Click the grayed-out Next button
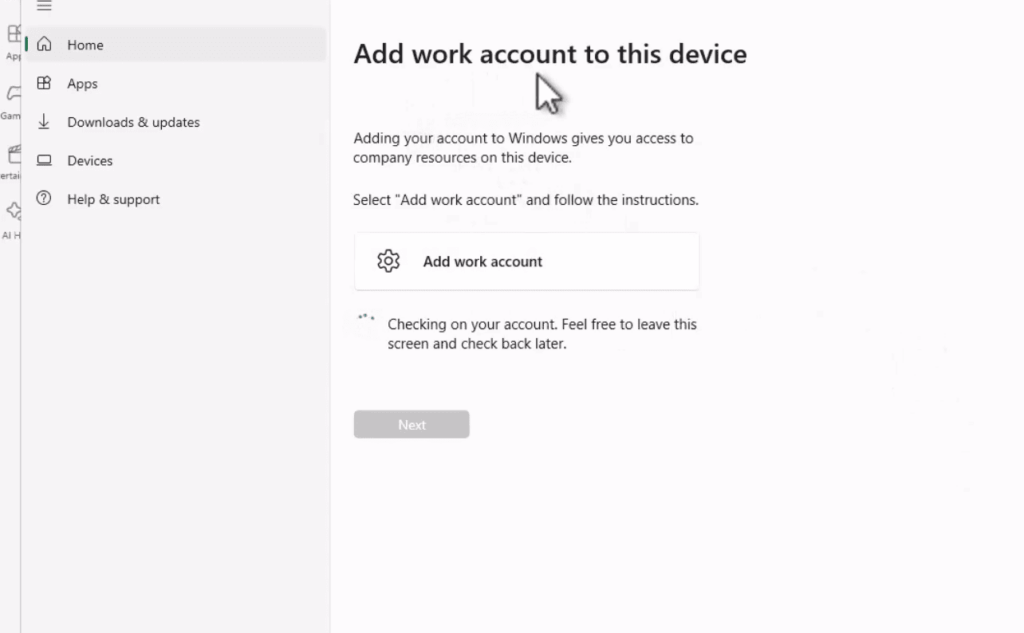Image resolution: width=1024 pixels, height=633 pixels. tap(411, 423)
